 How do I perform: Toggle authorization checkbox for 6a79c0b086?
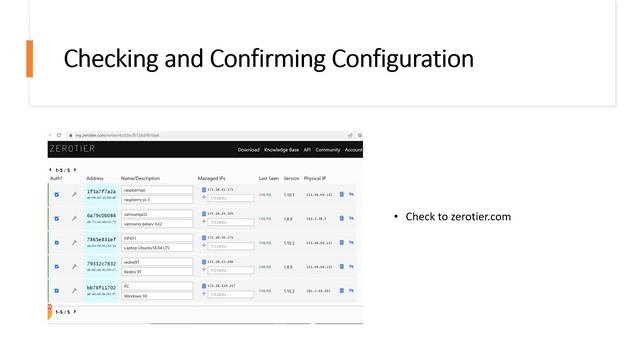click(x=57, y=219)
